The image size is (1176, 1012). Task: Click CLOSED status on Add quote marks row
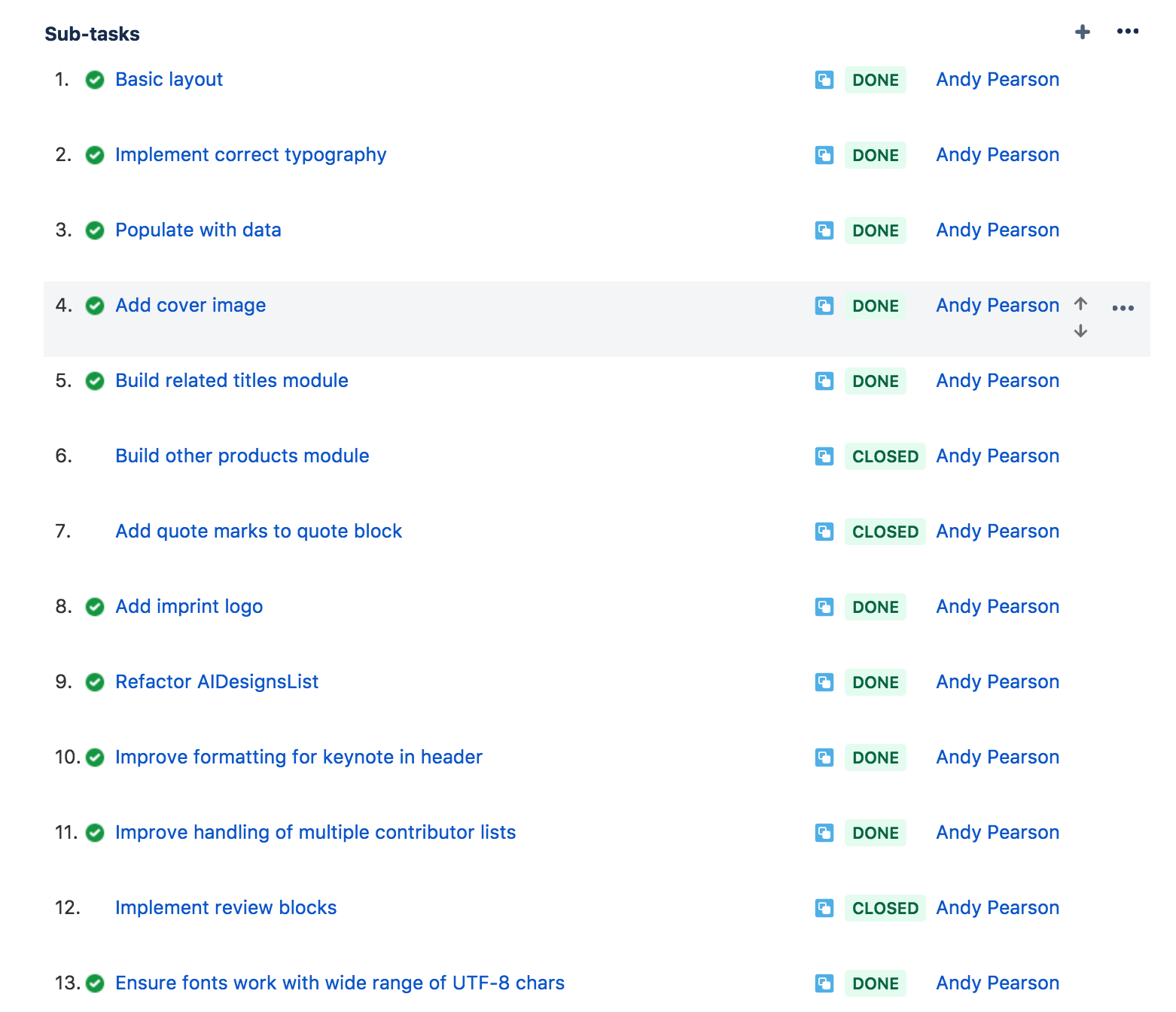885,532
